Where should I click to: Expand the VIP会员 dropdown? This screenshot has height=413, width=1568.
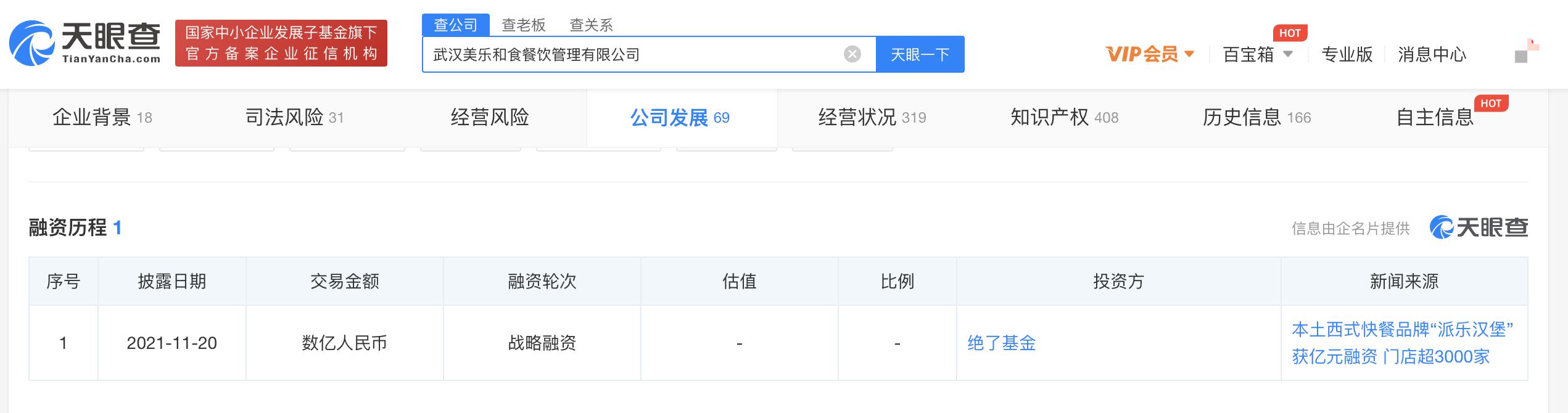click(x=1150, y=54)
